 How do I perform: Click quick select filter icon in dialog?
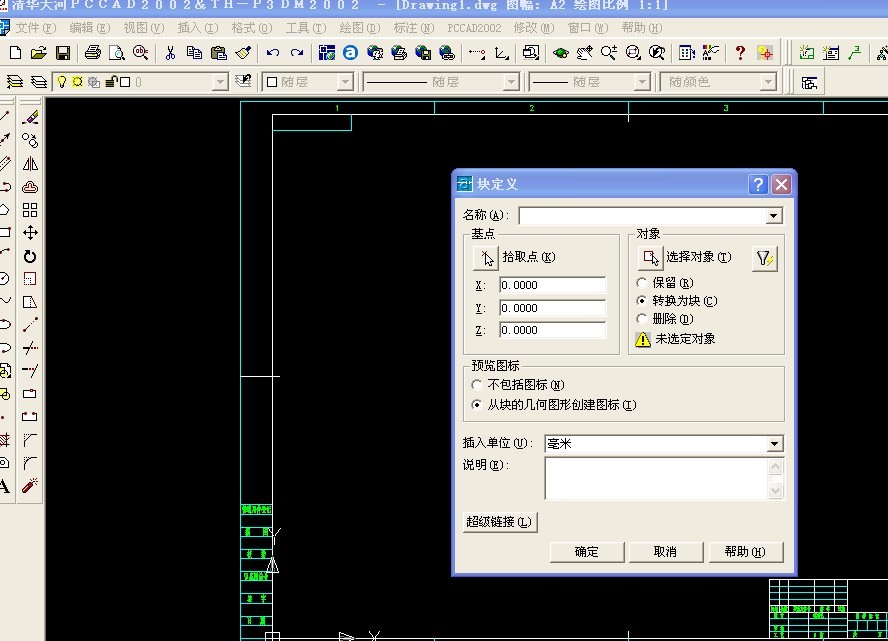[765, 259]
